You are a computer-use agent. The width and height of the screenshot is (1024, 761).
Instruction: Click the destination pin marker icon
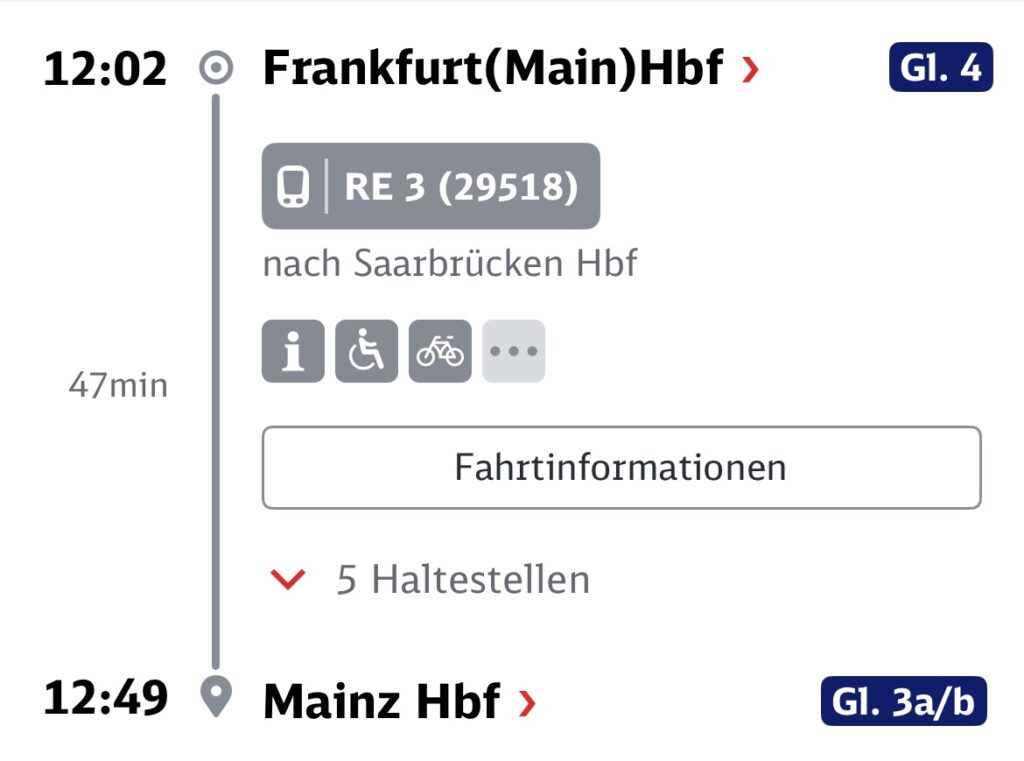(x=216, y=697)
